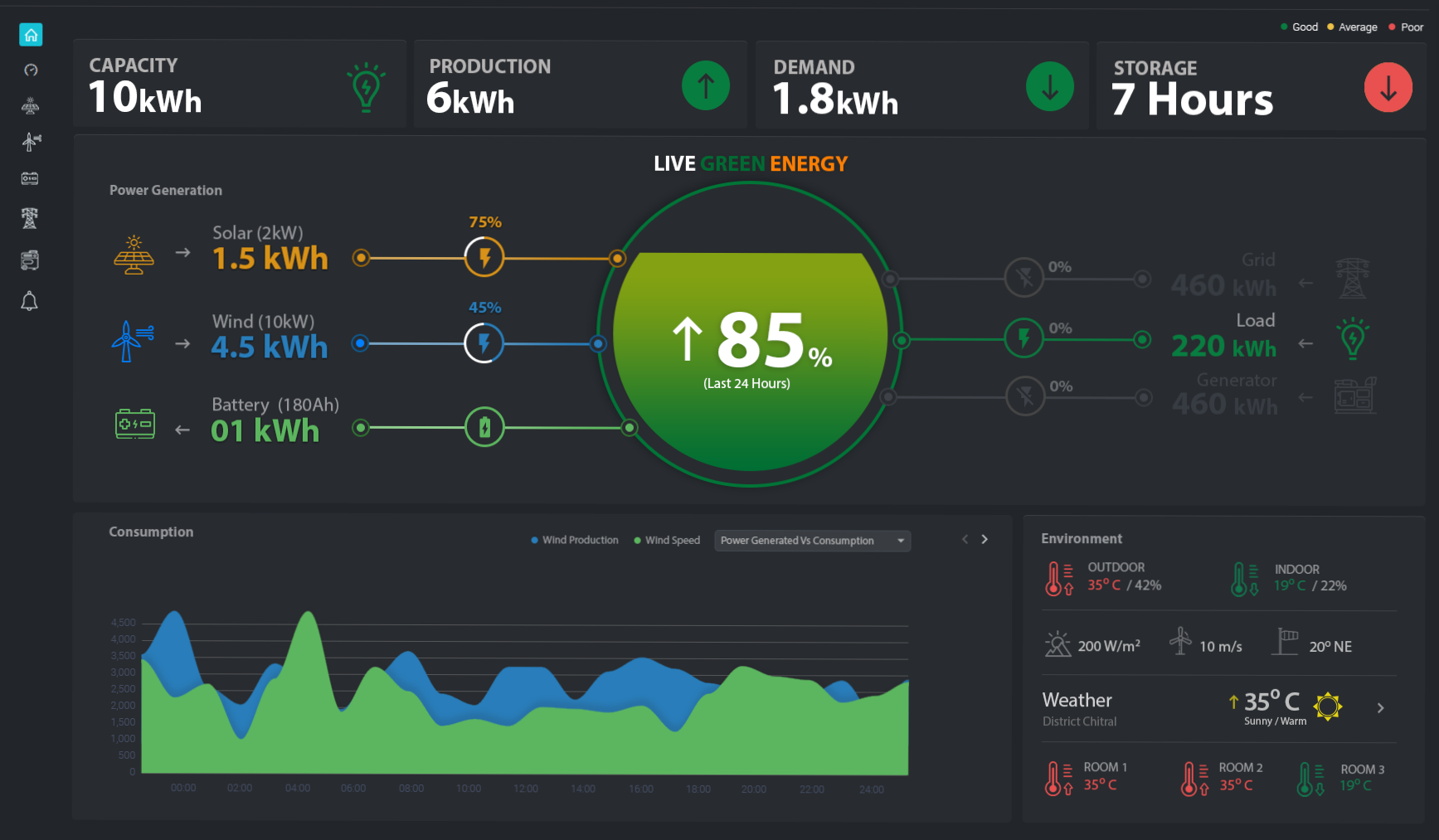This screenshot has width=1439, height=840.
Task: Open Power Generated Vs Consumption dropdown
Action: coord(812,541)
